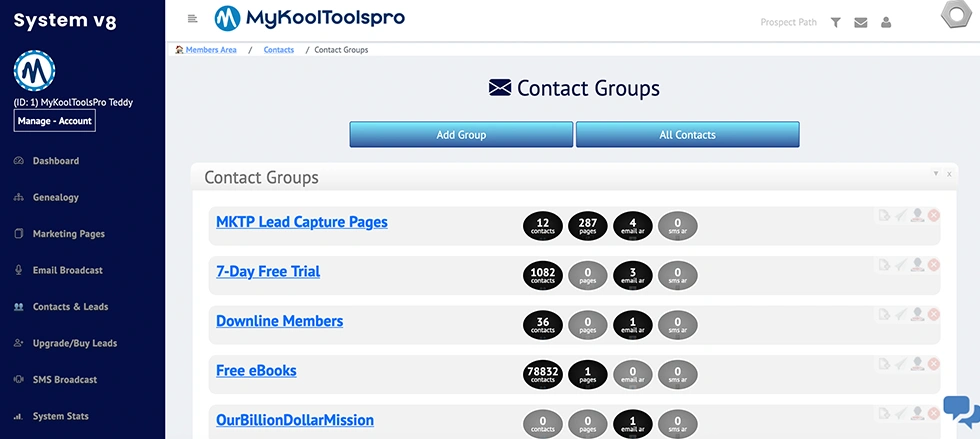Click the user profile icon in header
The height and width of the screenshot is (439, 980).
tap(886, 22)
